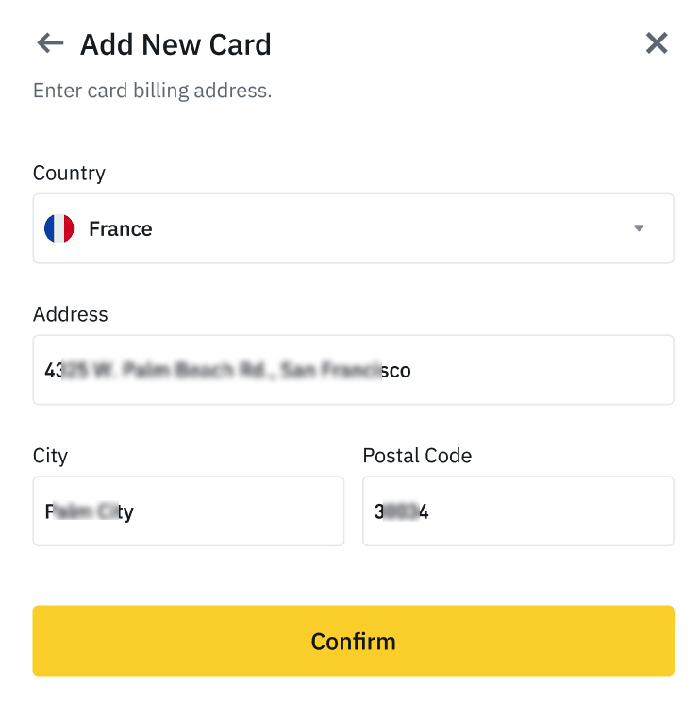The width and height of the screenshot is (700, 704).
Task: Focus the Address input field
Action: tap(353, 370)
